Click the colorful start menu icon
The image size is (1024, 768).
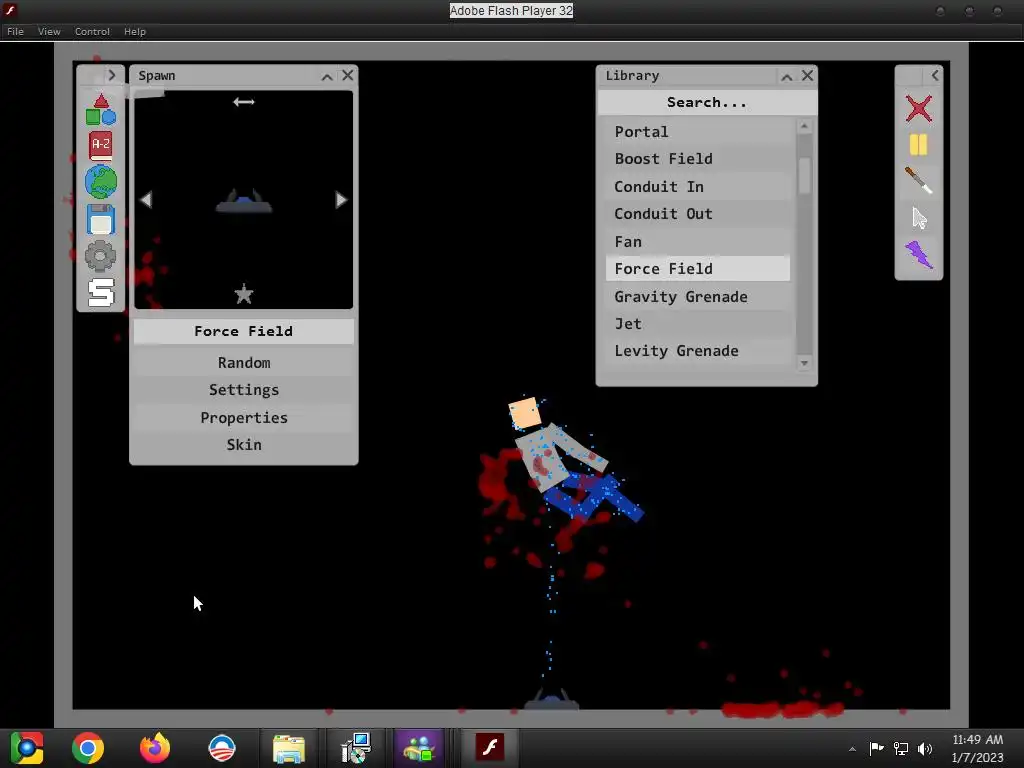[x=27, y=748]
